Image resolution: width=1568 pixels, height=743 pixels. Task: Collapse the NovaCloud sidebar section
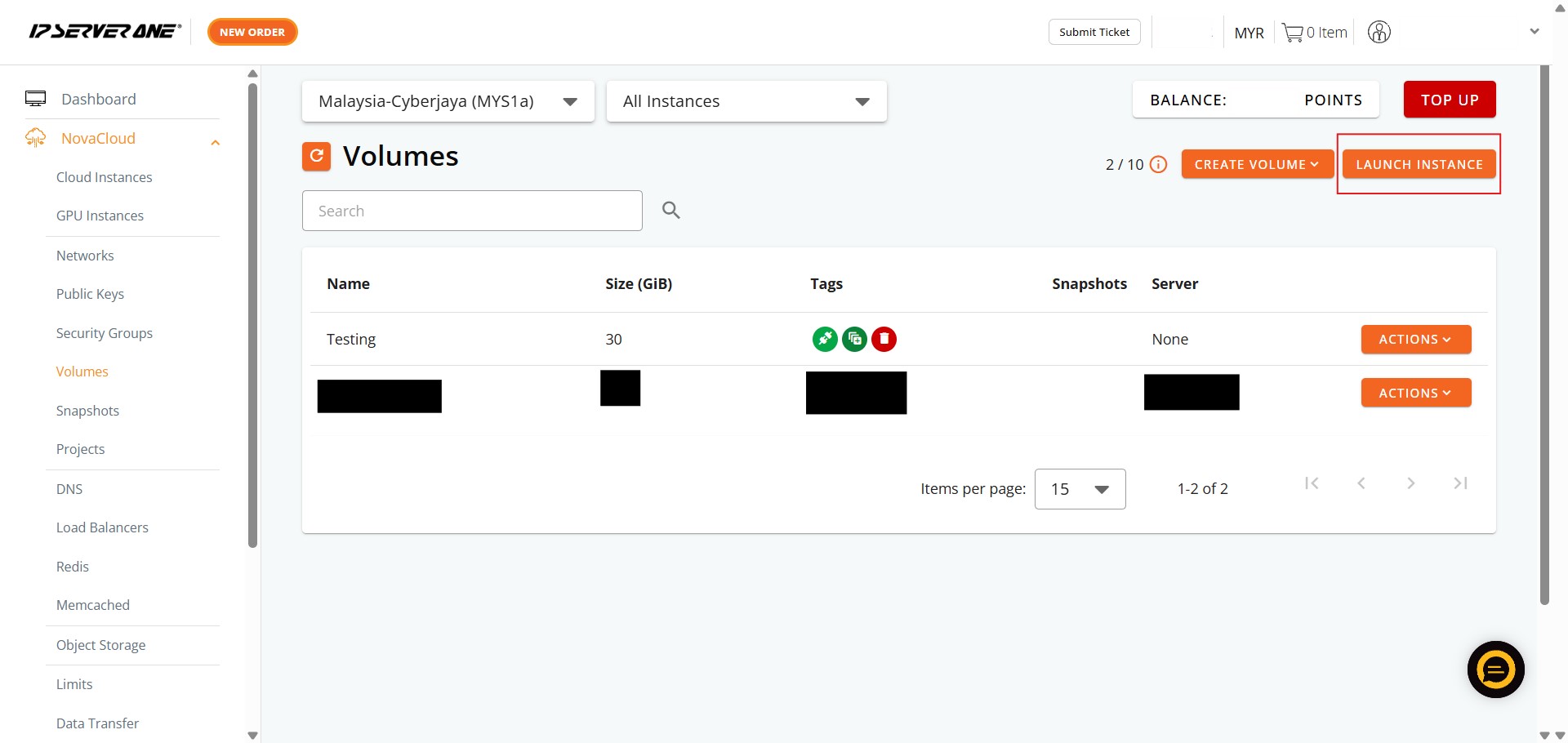215,142
